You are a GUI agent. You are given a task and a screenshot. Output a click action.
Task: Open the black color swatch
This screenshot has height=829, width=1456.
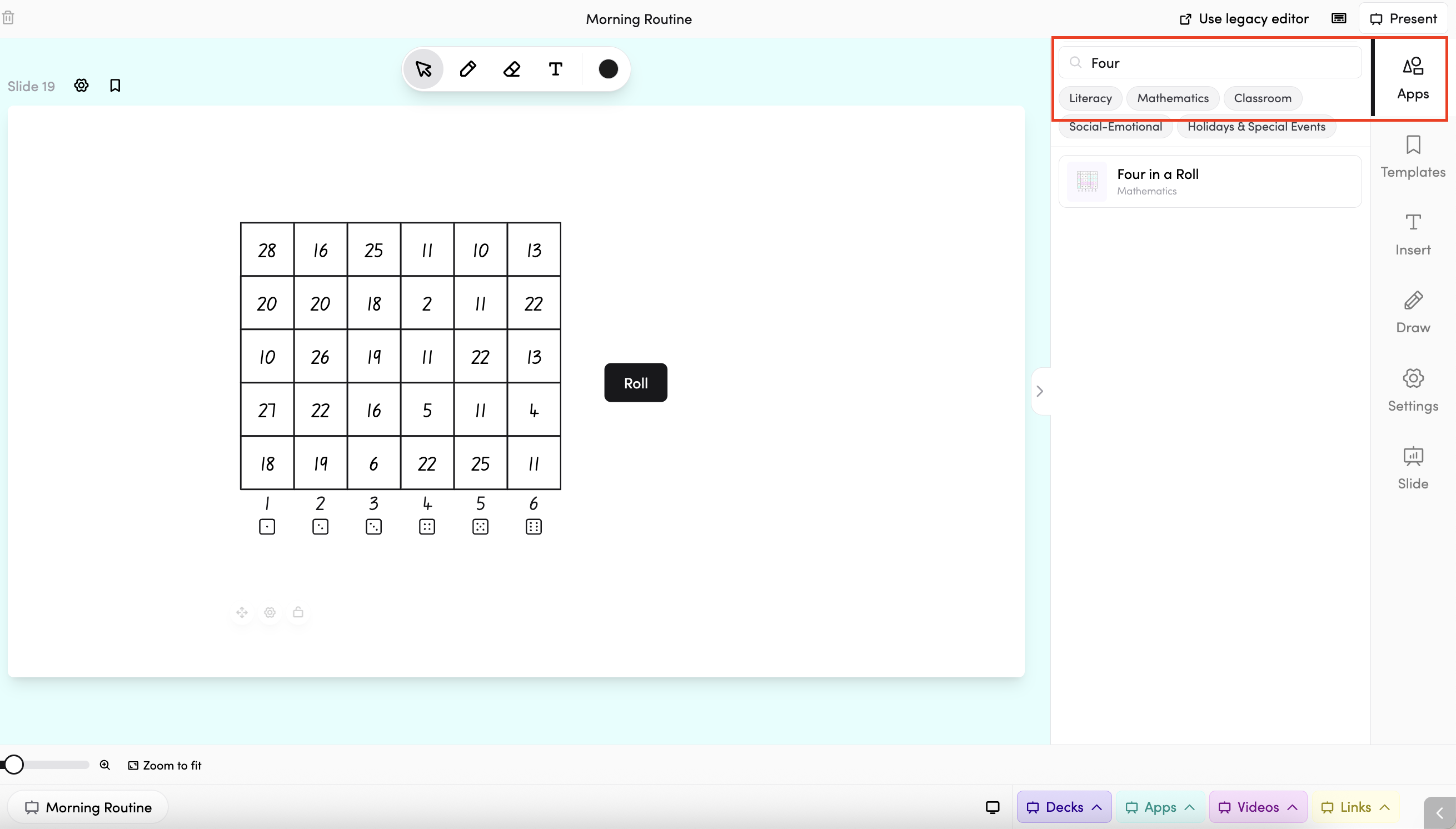coord(608,69)
